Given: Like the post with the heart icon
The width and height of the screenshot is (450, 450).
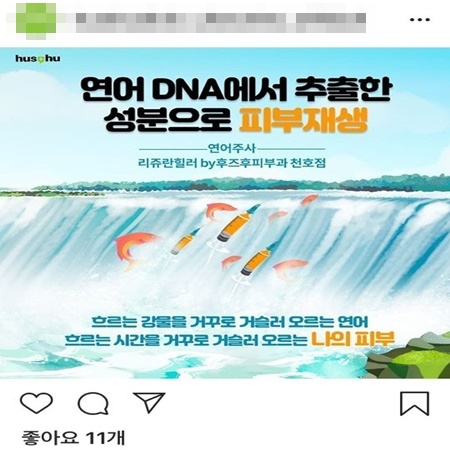Looking at the screenshot, I should (x=36, y=403).
